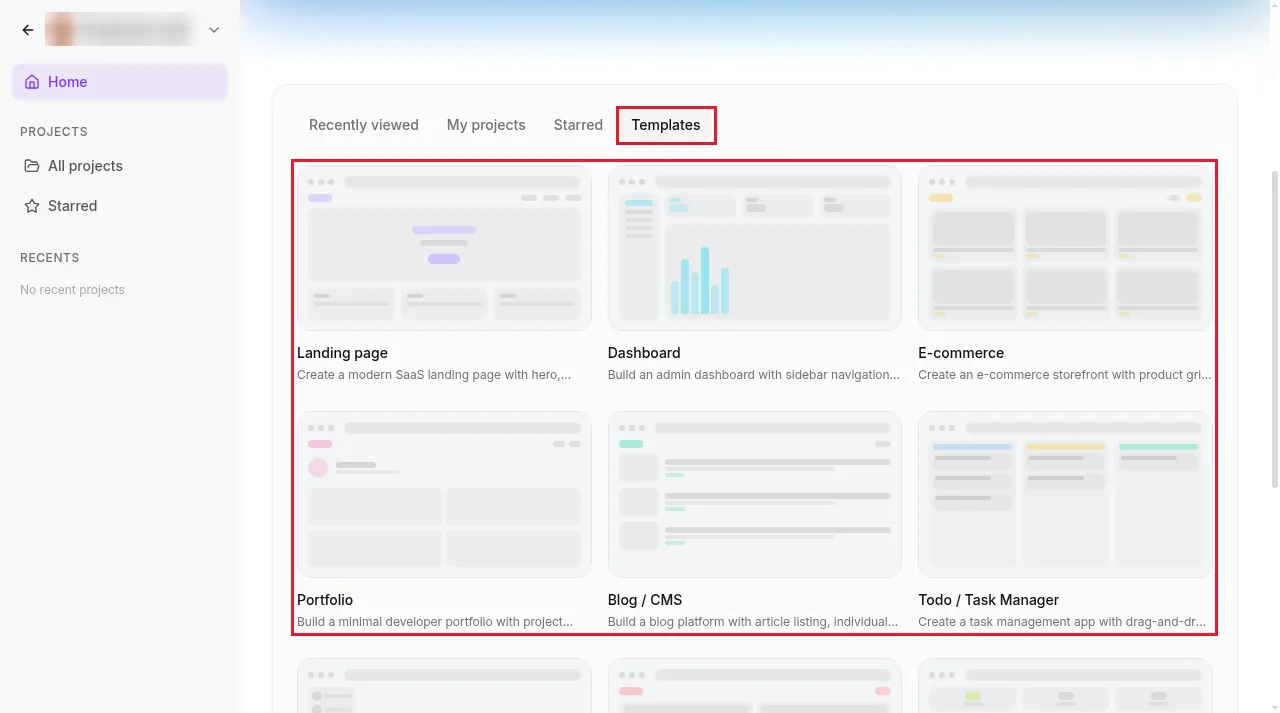Click 'Create a task management app' description
This screenshot has height=713, width=1280.
[1062, 622]
